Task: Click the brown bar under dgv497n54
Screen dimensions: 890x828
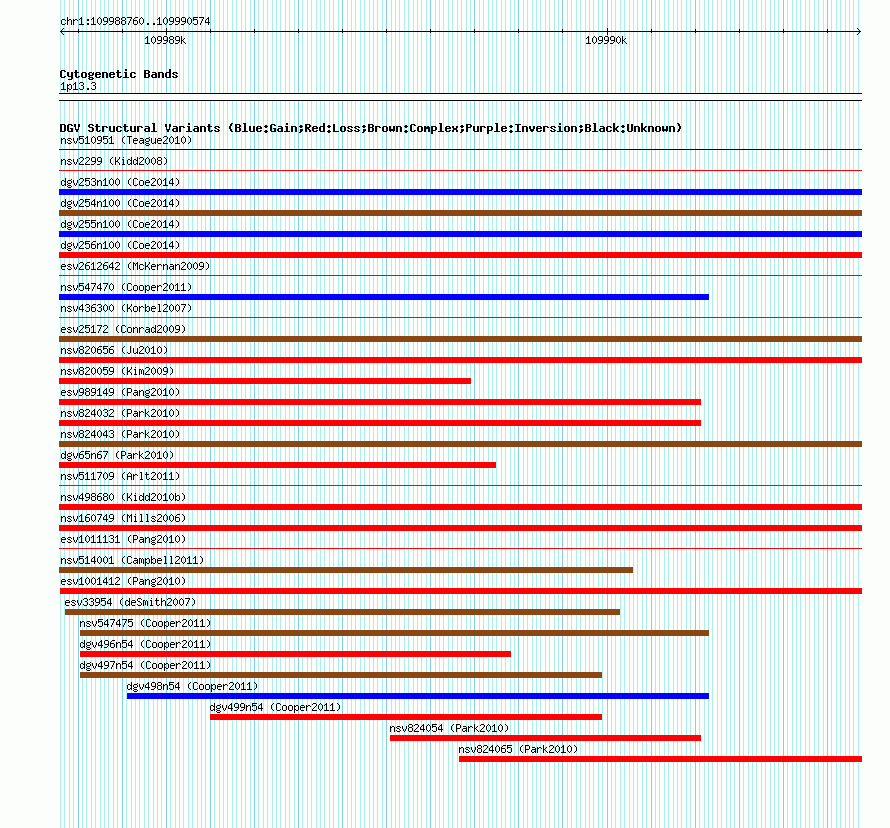Action: [x=341, y=675]
